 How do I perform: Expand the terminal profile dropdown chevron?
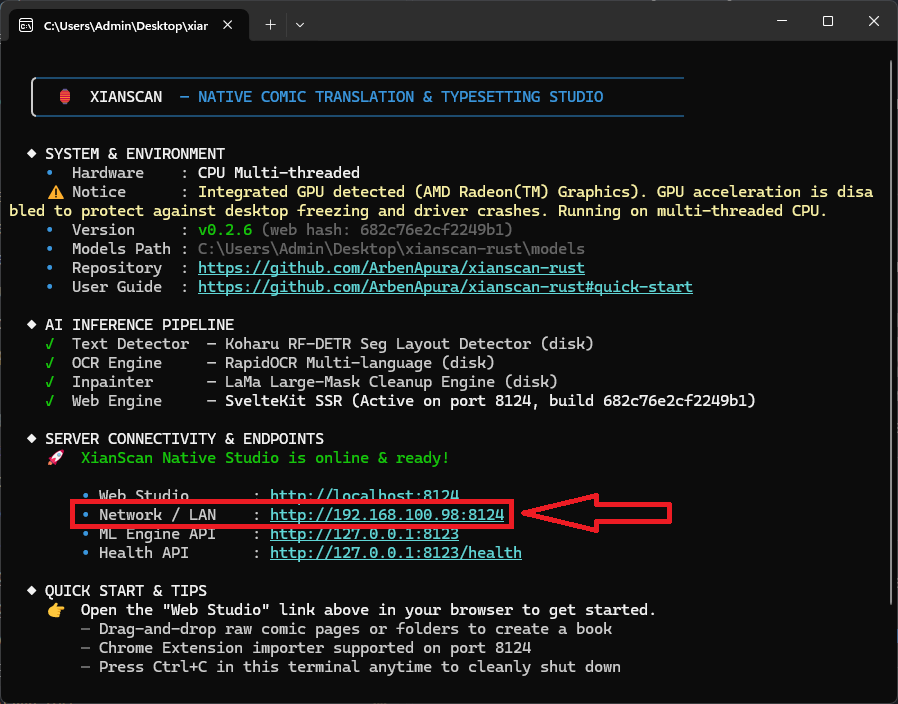300,25
